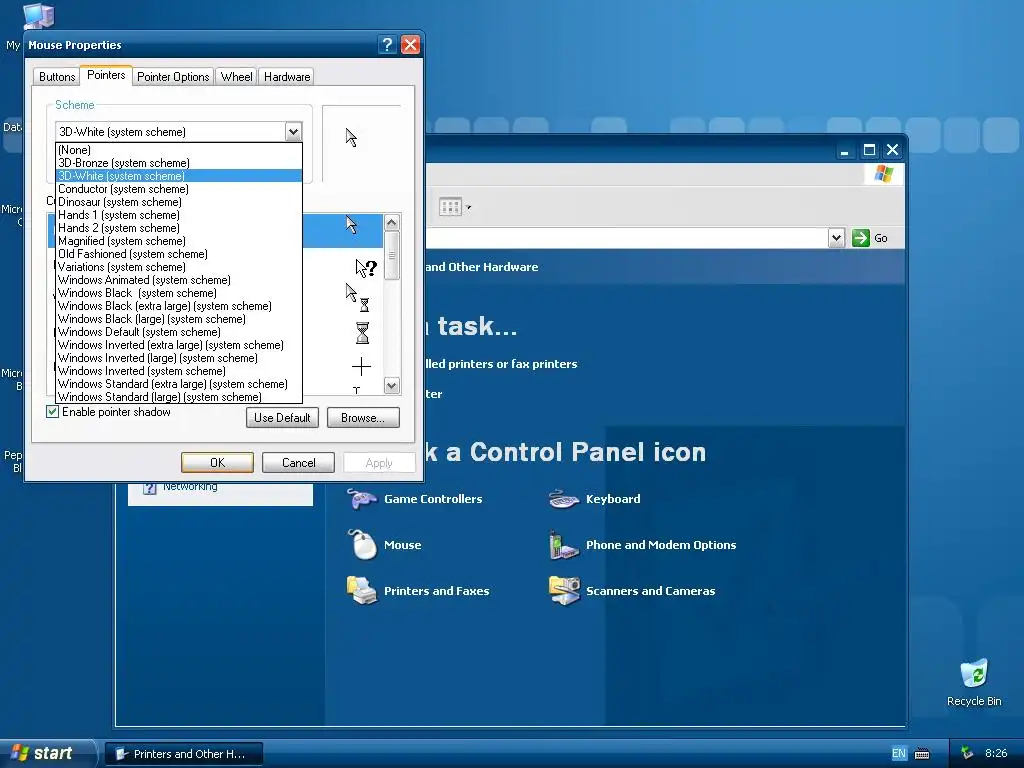Click the Pointers tab
This screenshot has height=768, width=1024.
[x=106, y=75]
